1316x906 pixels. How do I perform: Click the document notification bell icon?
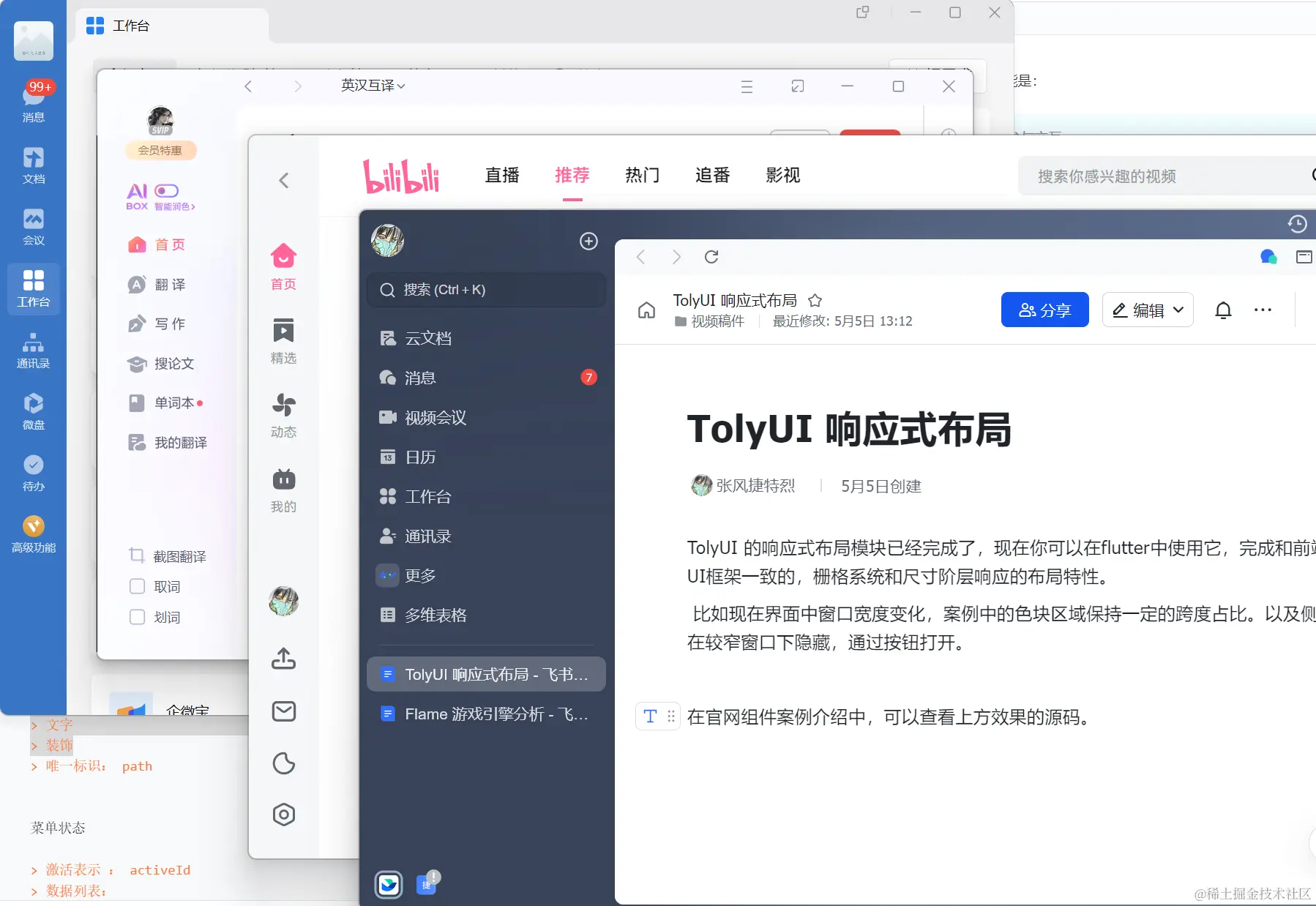[x=1223, y=310]
